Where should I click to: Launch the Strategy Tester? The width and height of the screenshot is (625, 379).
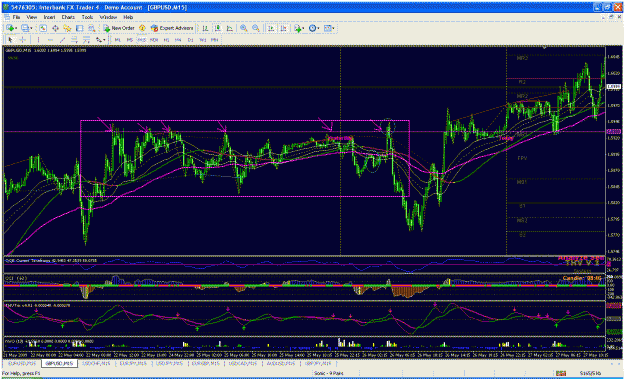pos(91,28)
